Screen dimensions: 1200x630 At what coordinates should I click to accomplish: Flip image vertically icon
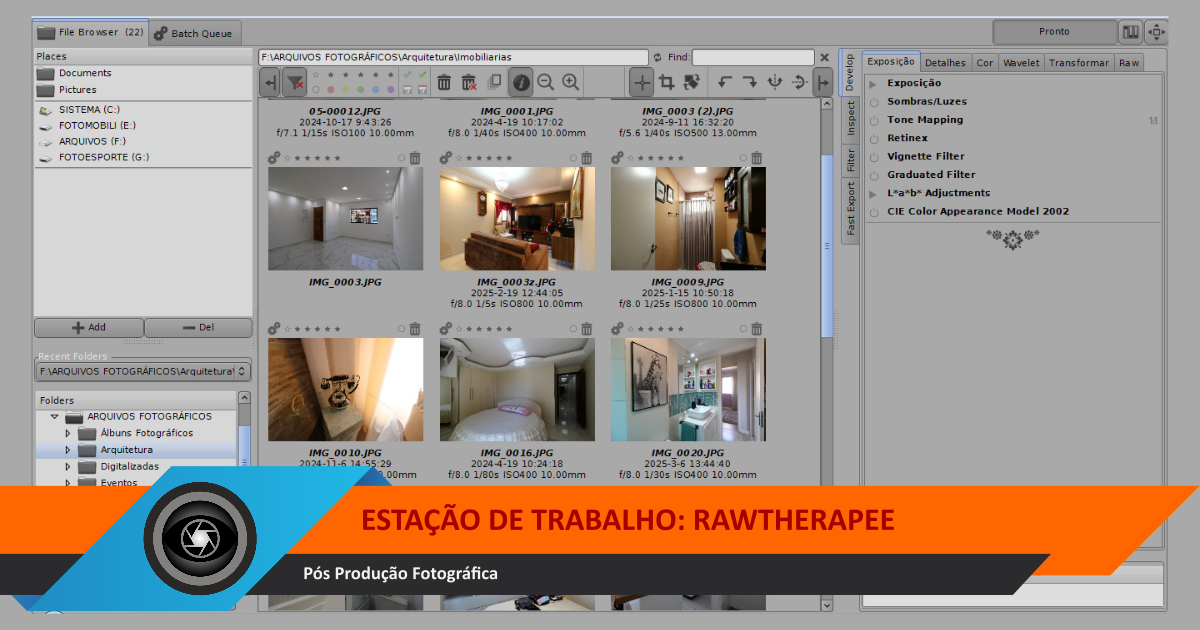point(799,83)
